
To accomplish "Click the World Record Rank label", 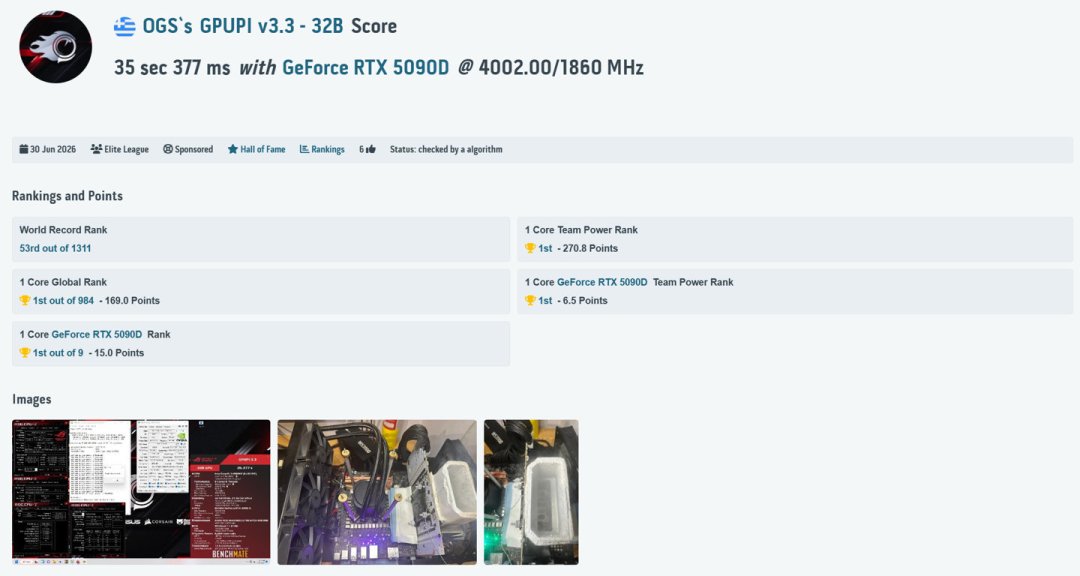I will 63,229.
